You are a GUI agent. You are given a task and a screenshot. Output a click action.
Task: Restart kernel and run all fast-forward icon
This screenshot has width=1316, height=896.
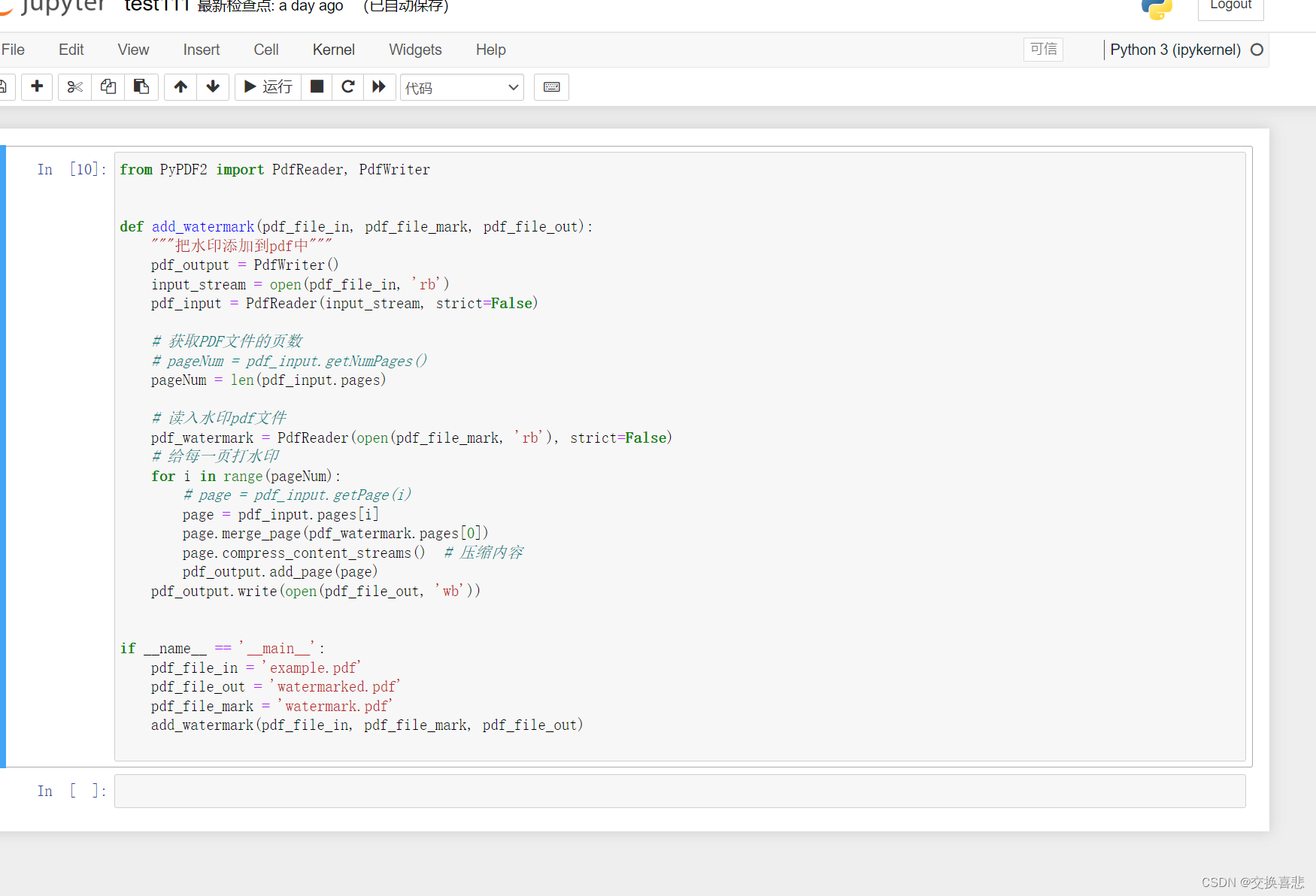click(379, 87)
